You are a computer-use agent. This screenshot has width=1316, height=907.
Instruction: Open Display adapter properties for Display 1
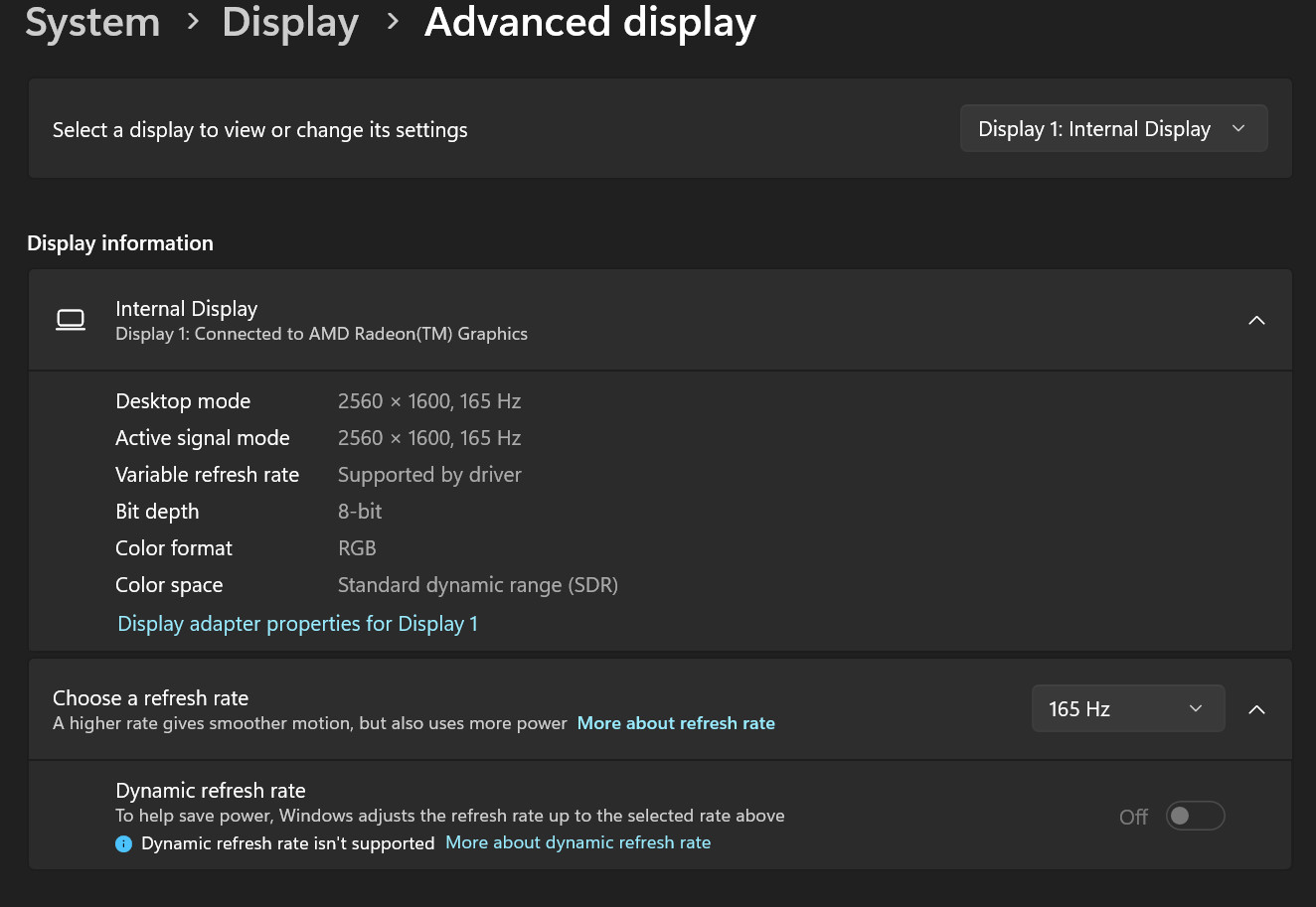(x=298, y=624)
